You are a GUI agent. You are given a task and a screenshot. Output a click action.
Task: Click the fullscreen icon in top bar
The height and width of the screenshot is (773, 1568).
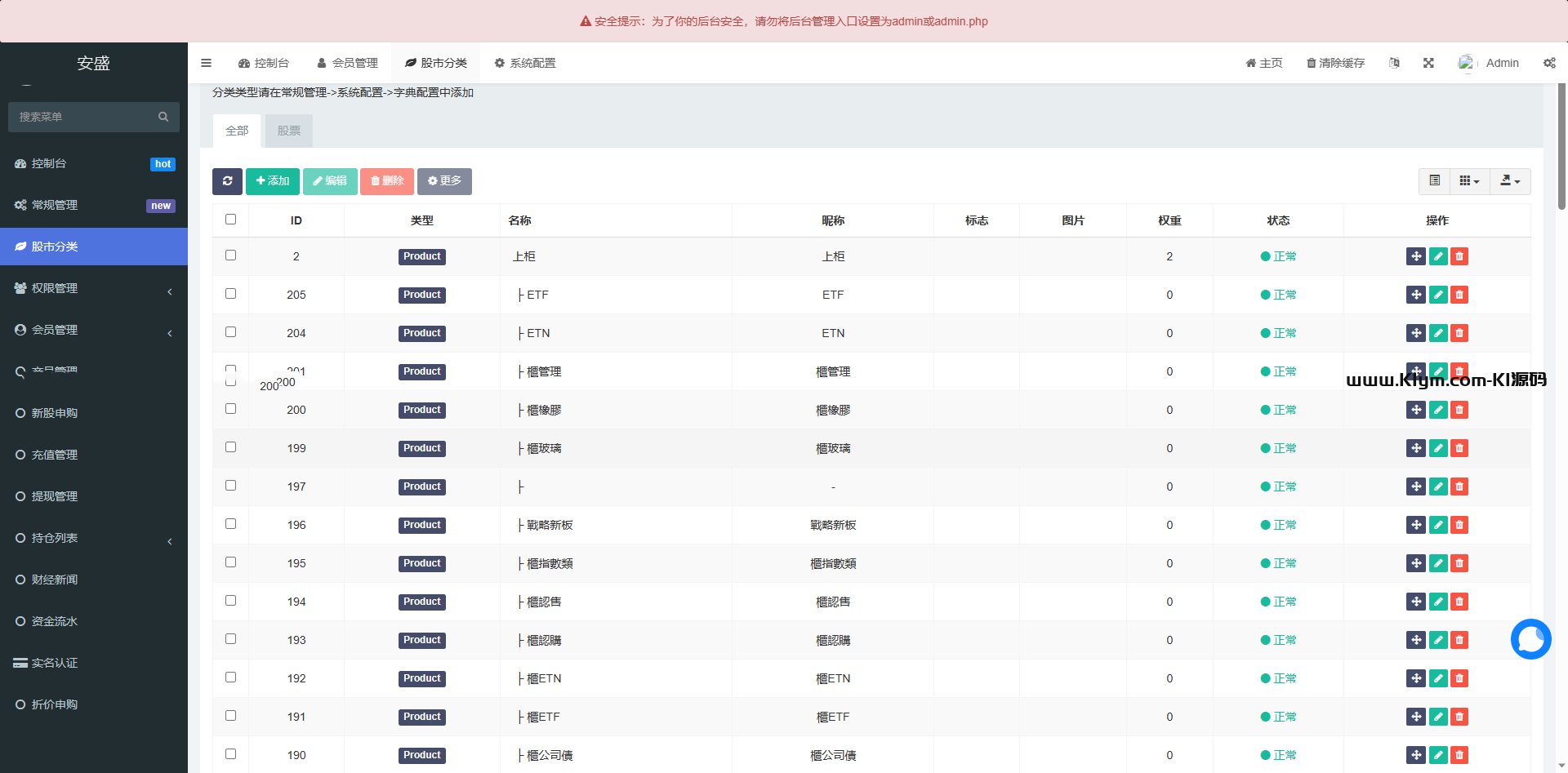(x=1428, y=63)
